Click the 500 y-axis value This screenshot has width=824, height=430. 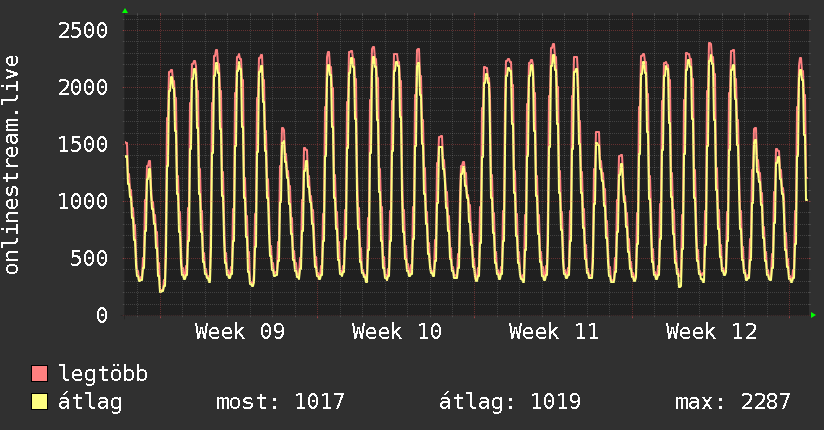[88, 258]
